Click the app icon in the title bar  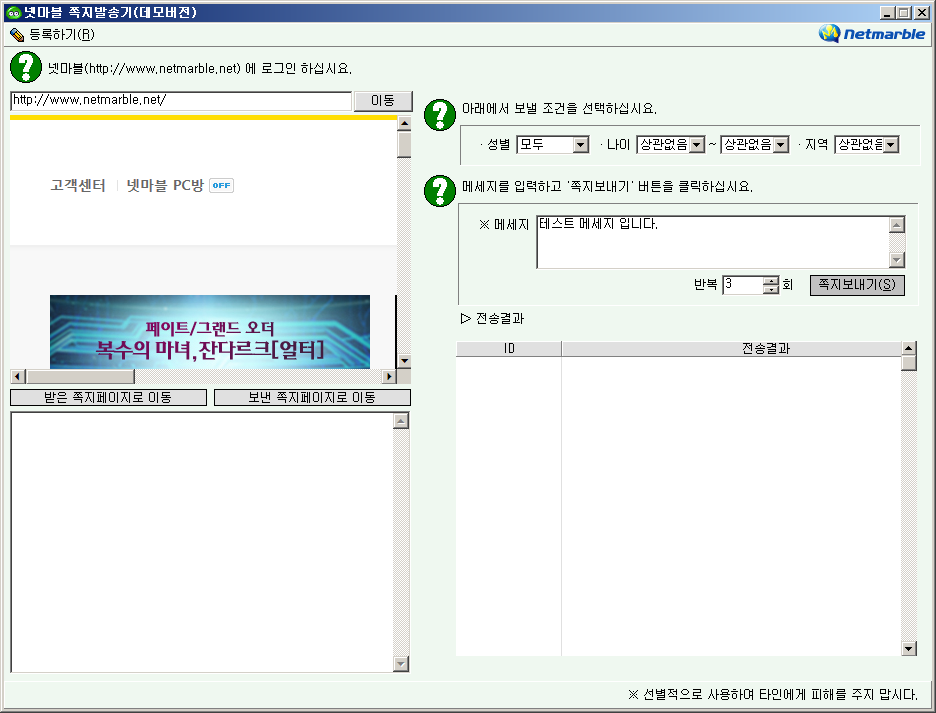[x=13, y=13]
